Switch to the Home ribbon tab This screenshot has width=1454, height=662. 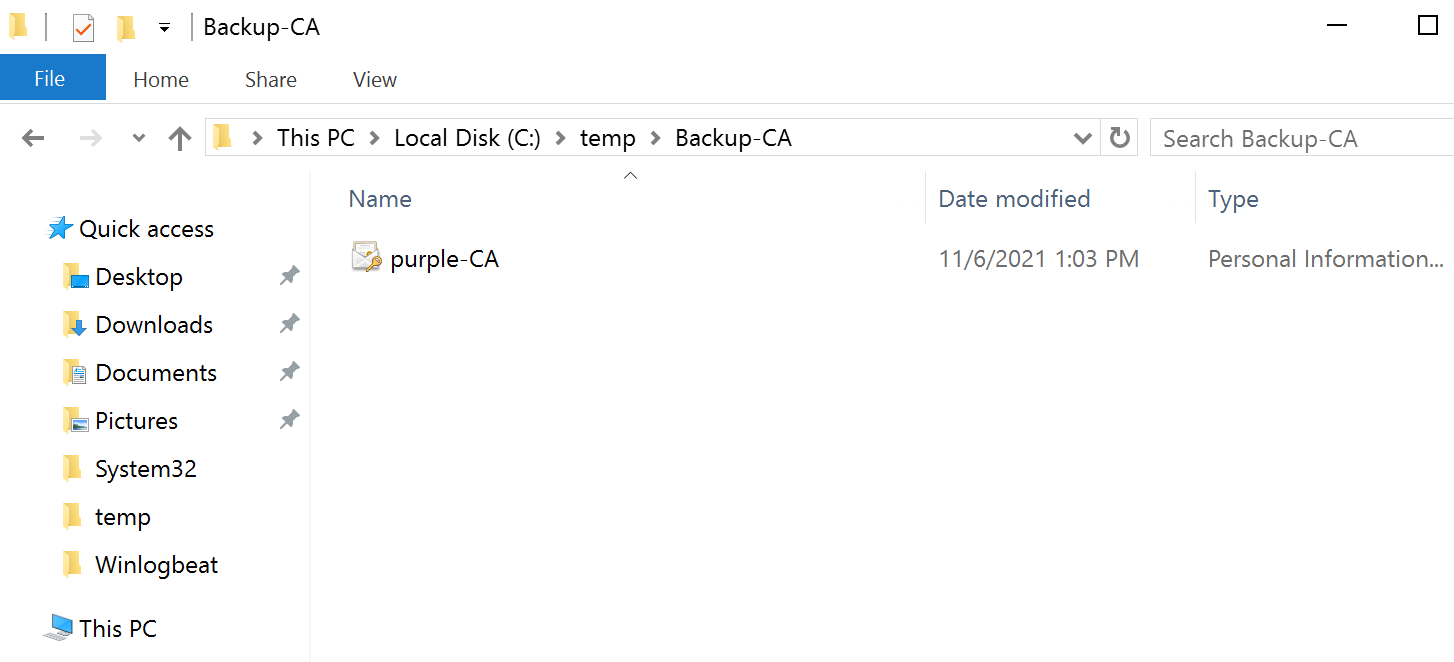click(x=161, y=80)
